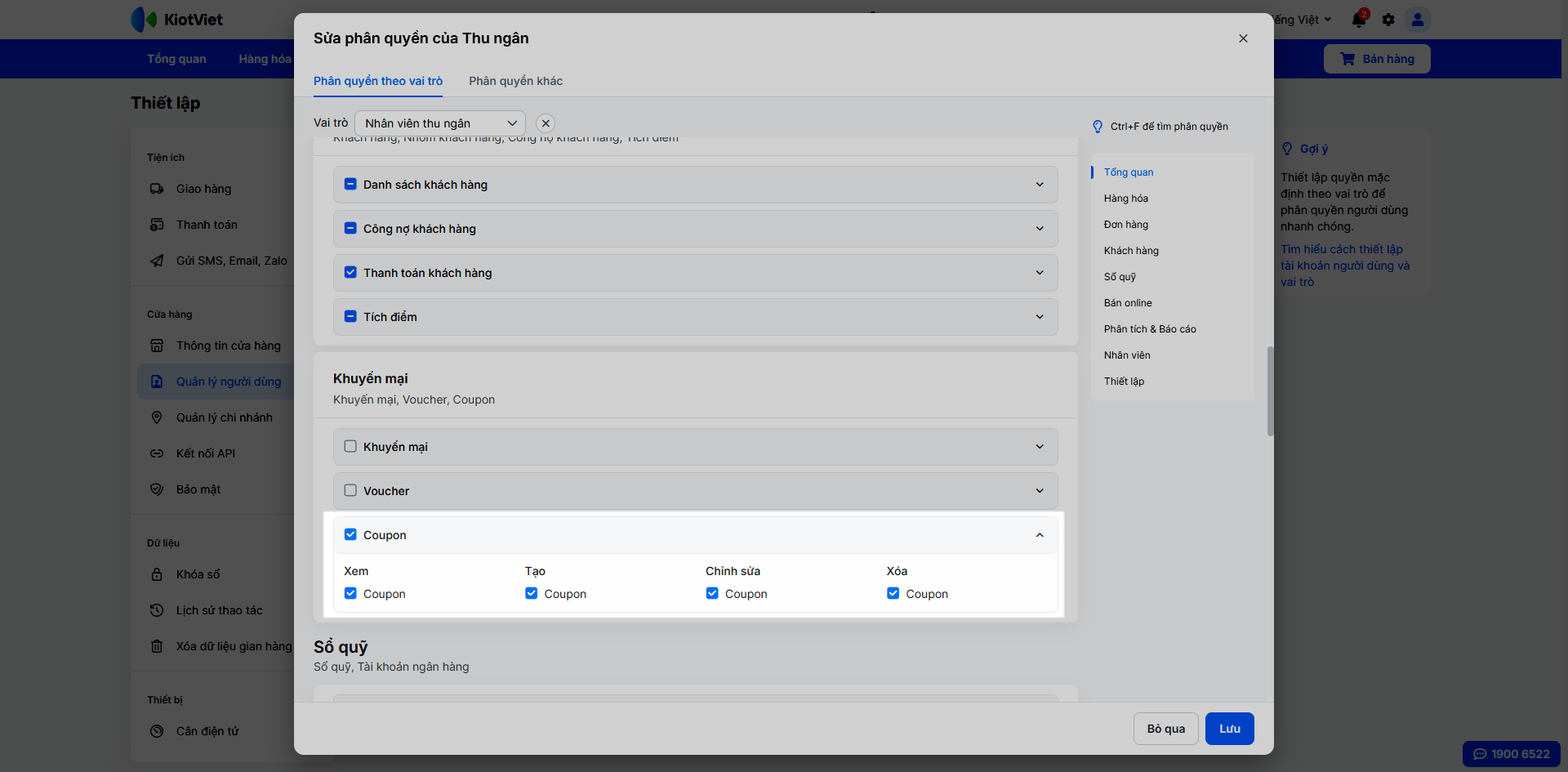This screenshot has width=1568, height=772.
Task: Collapse the Coupon permission section
Action: click(x=1040, y=535)
